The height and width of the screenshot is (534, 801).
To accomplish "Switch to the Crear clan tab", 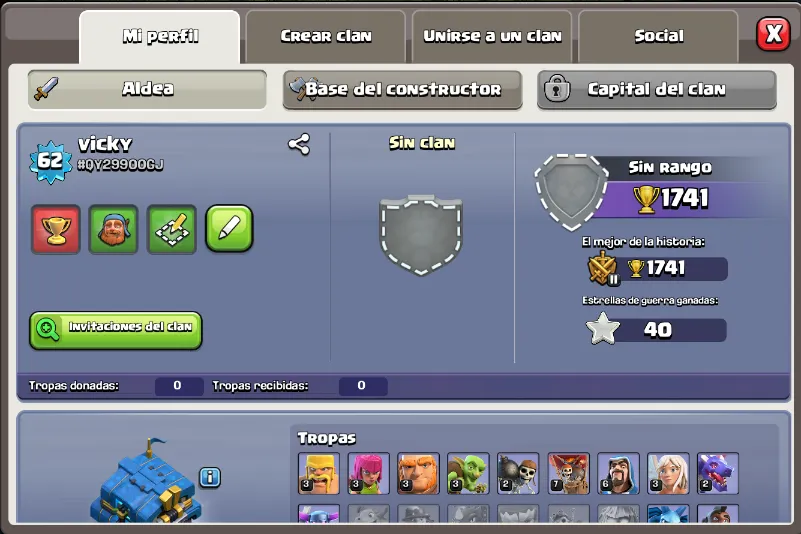I will (x=326, y=36).
